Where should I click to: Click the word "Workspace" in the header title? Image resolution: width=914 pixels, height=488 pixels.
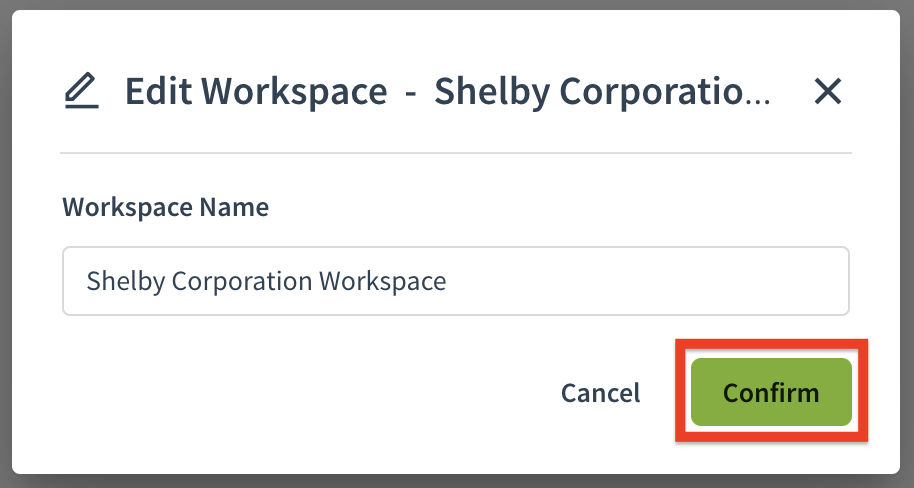tap(294, 93)
